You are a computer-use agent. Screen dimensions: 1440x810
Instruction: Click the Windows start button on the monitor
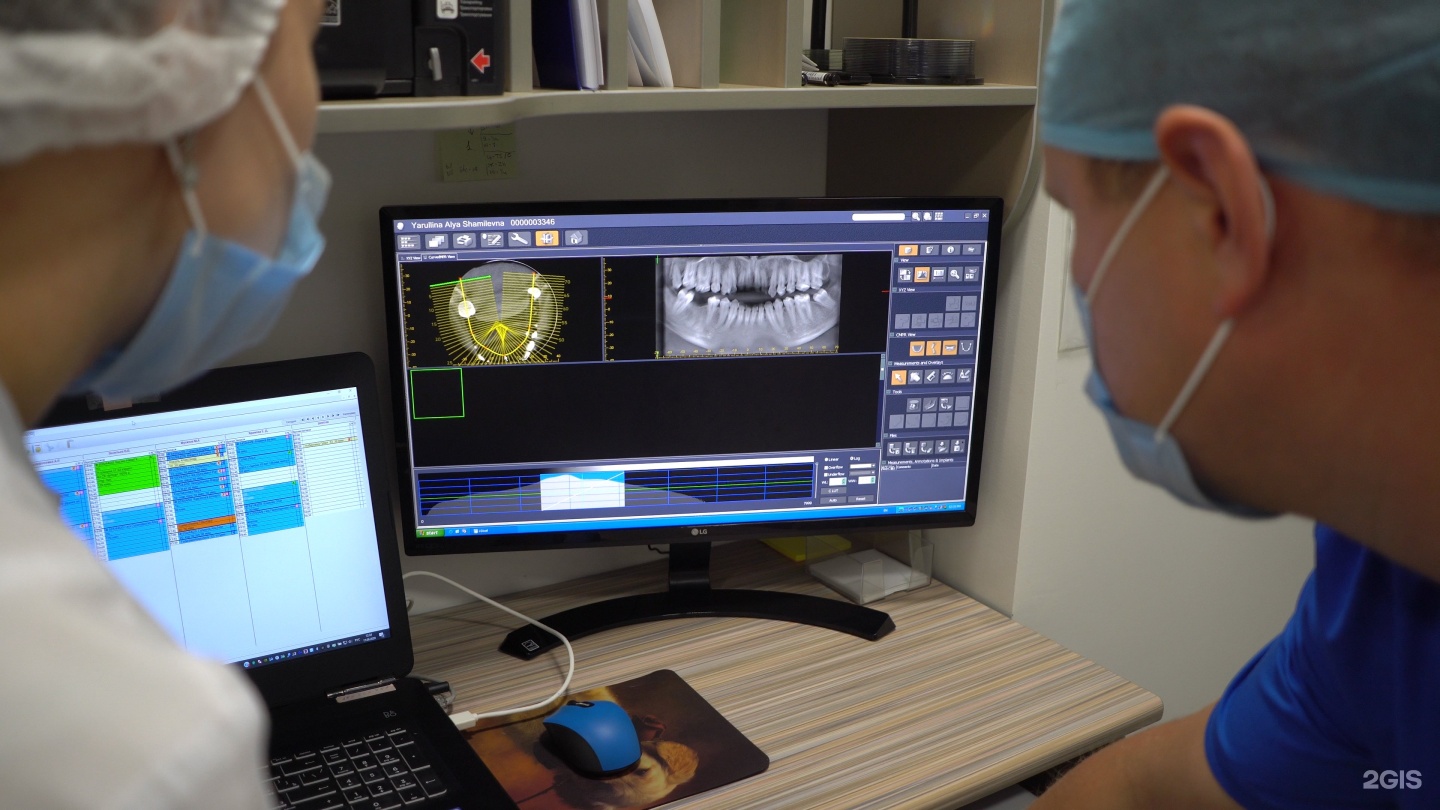click(x=430, y=533)
